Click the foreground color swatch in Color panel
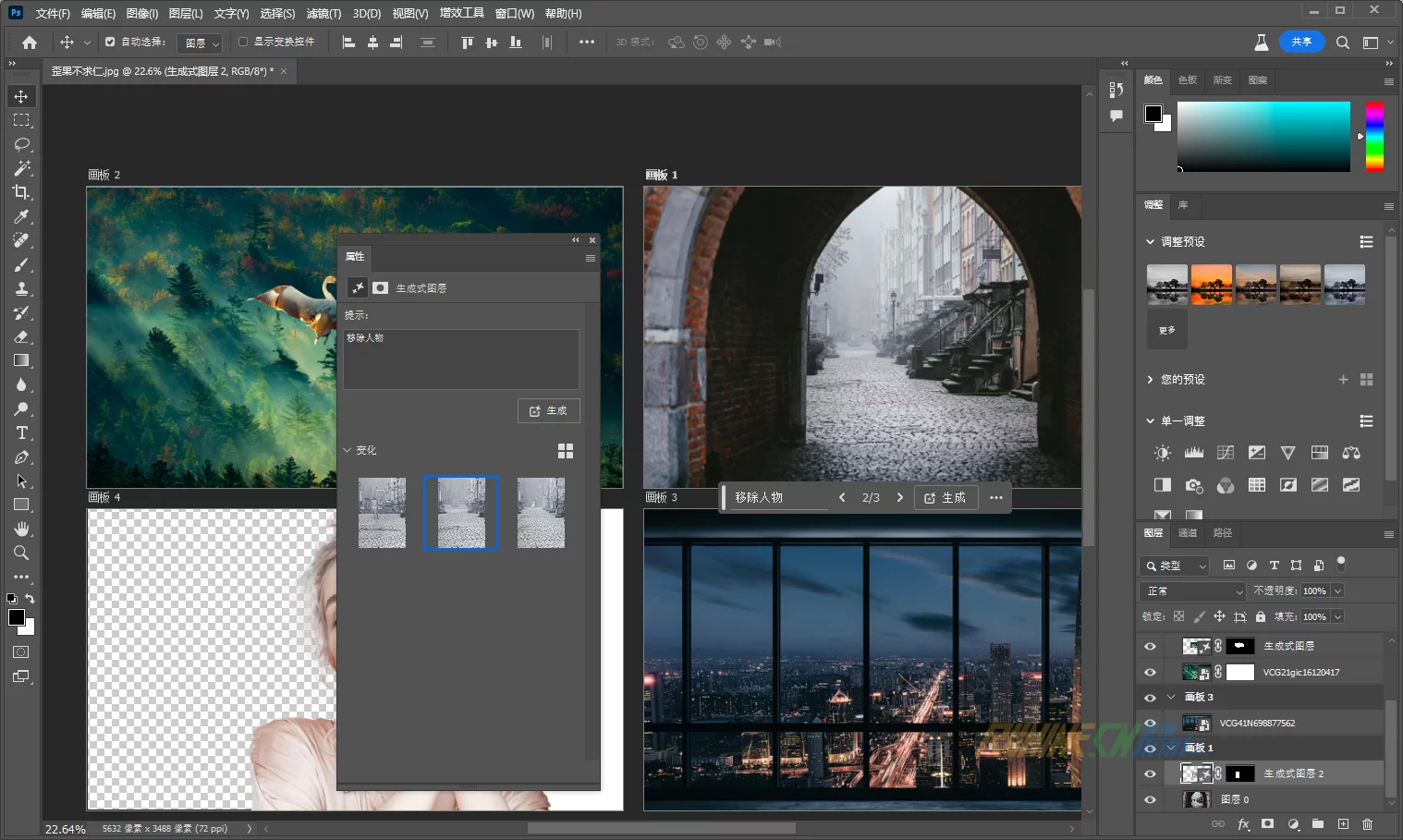1403x840 pixels. (1153, 114)
